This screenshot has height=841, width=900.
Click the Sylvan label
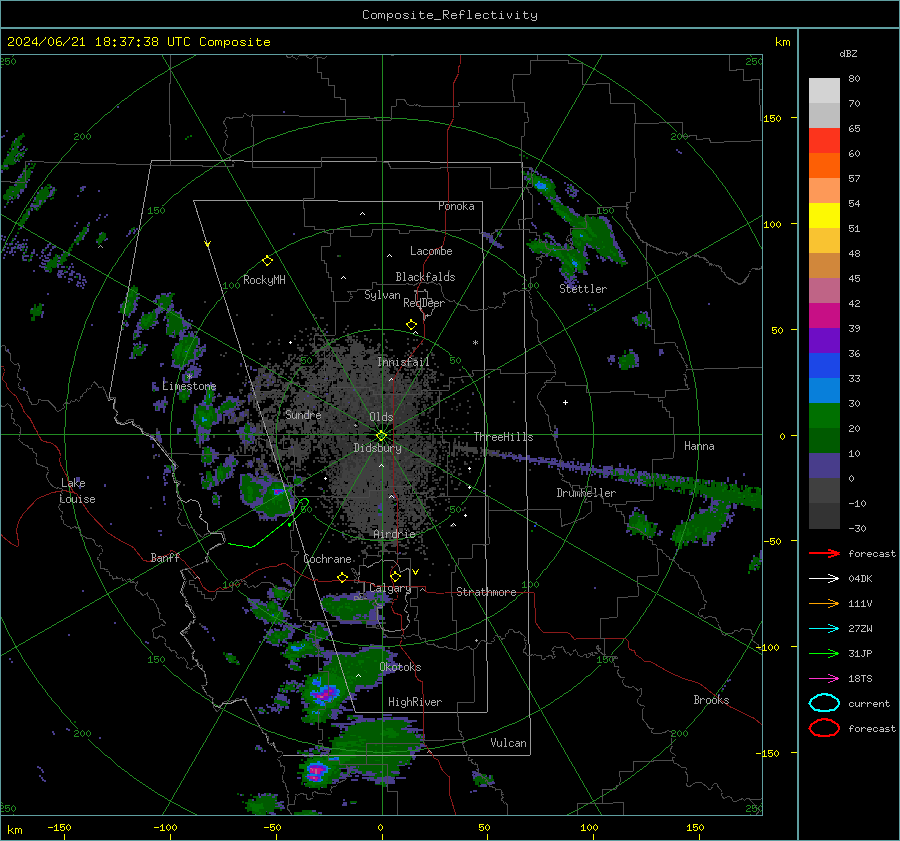(x=382, y=295)
